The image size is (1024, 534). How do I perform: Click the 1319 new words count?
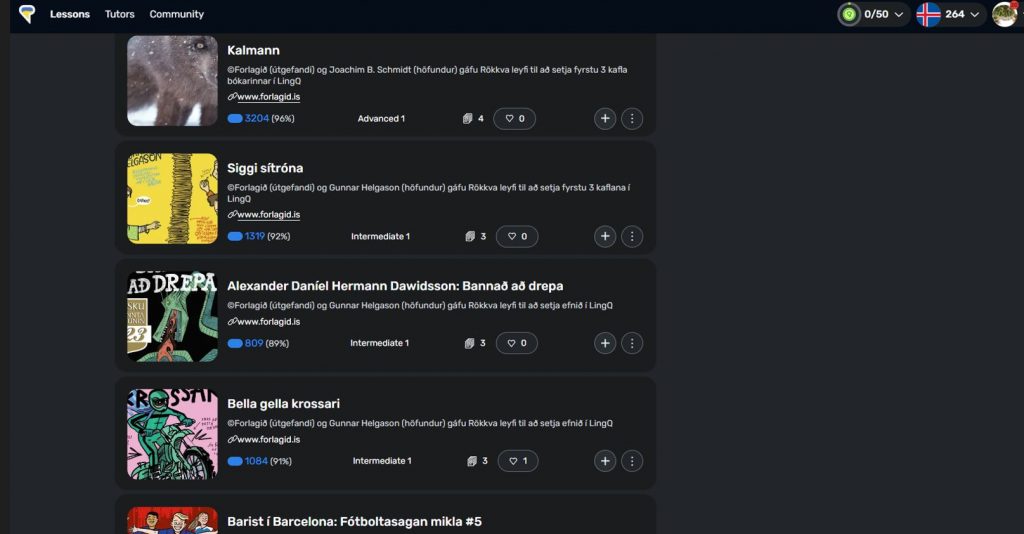(x=255, y=236)
